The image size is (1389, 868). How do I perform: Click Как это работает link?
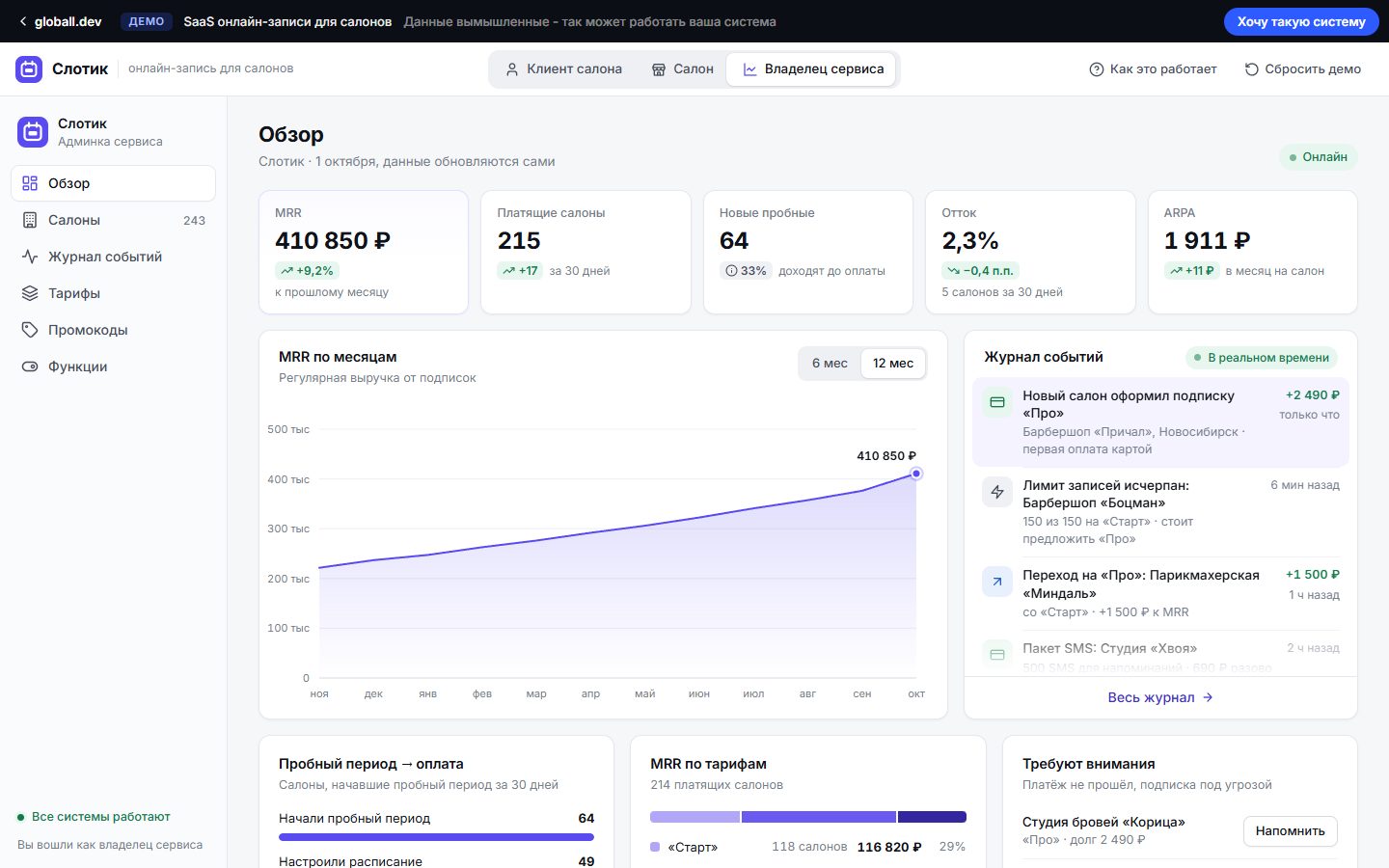1153,69
